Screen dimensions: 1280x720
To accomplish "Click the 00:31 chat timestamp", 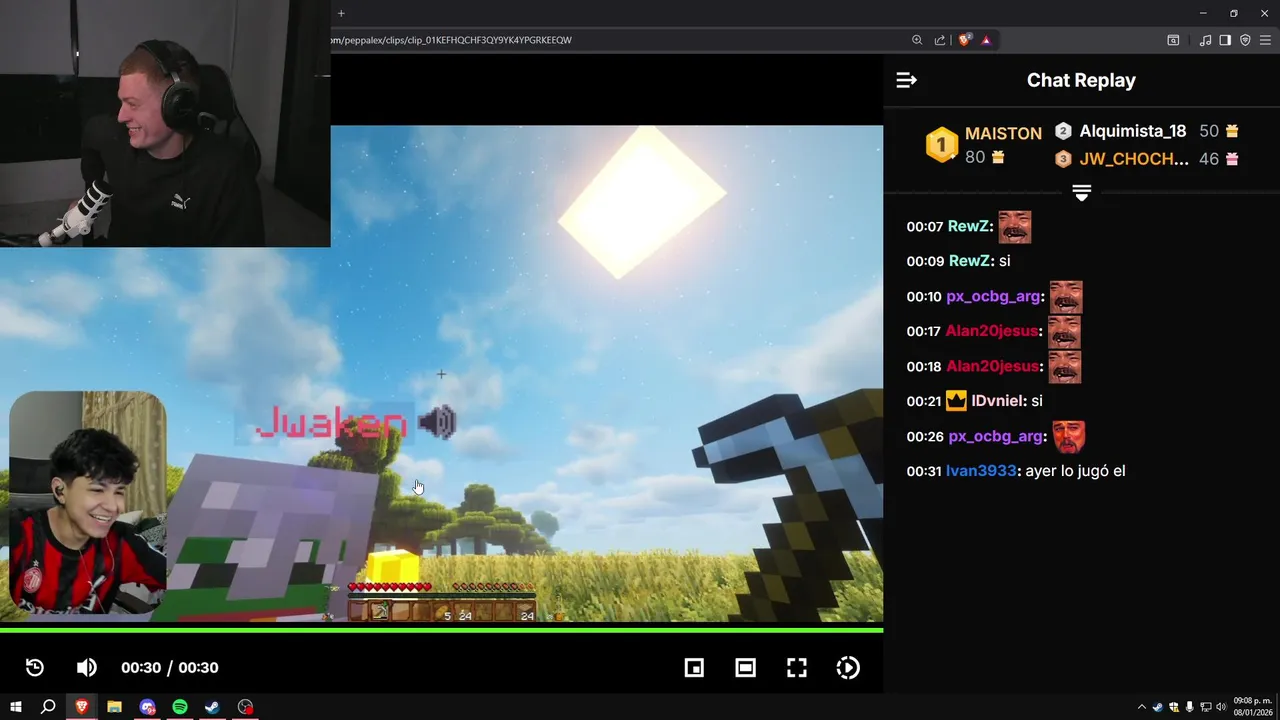I will (x=925, y=471).
